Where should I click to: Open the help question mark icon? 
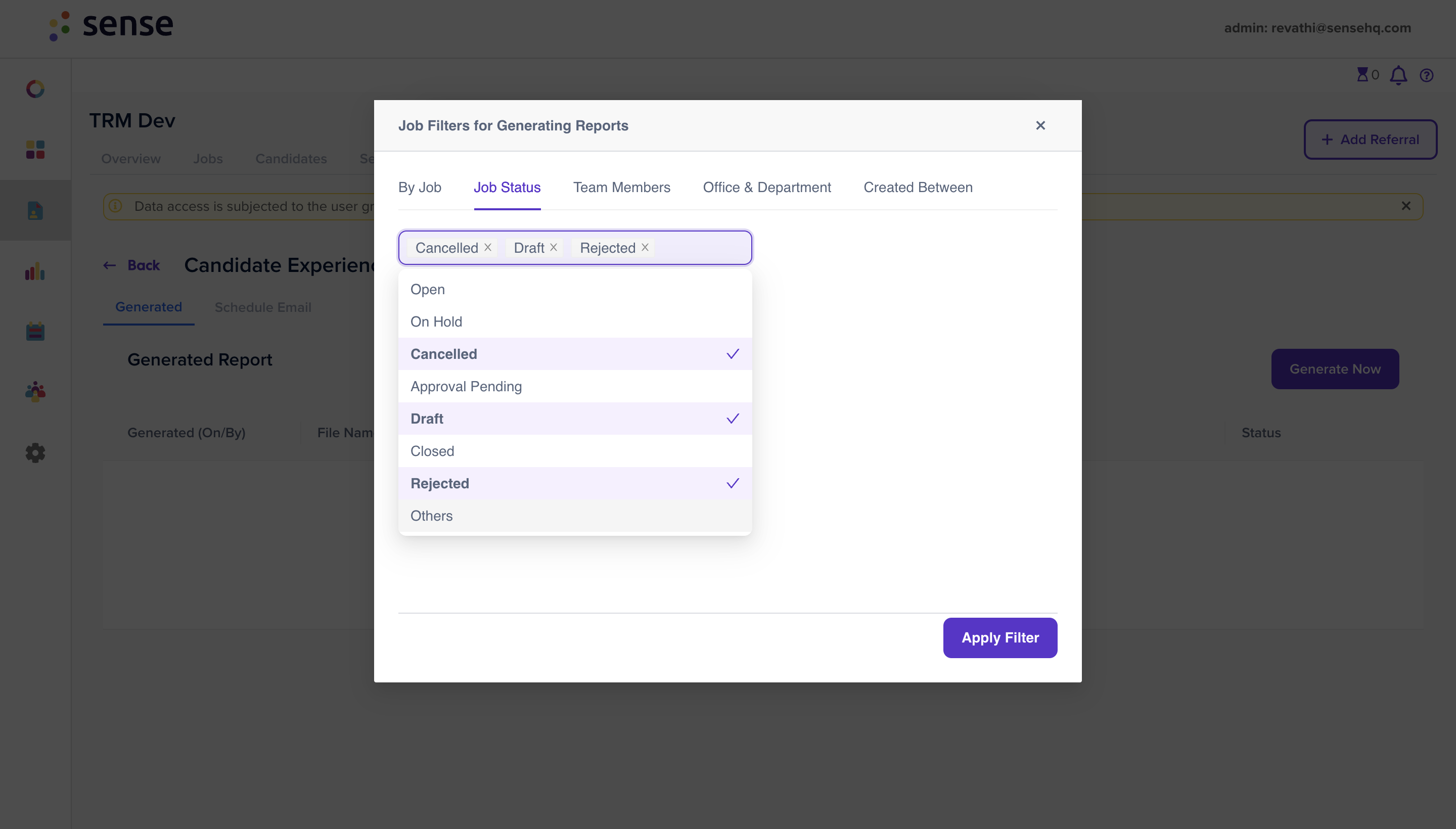(1426, 75)
